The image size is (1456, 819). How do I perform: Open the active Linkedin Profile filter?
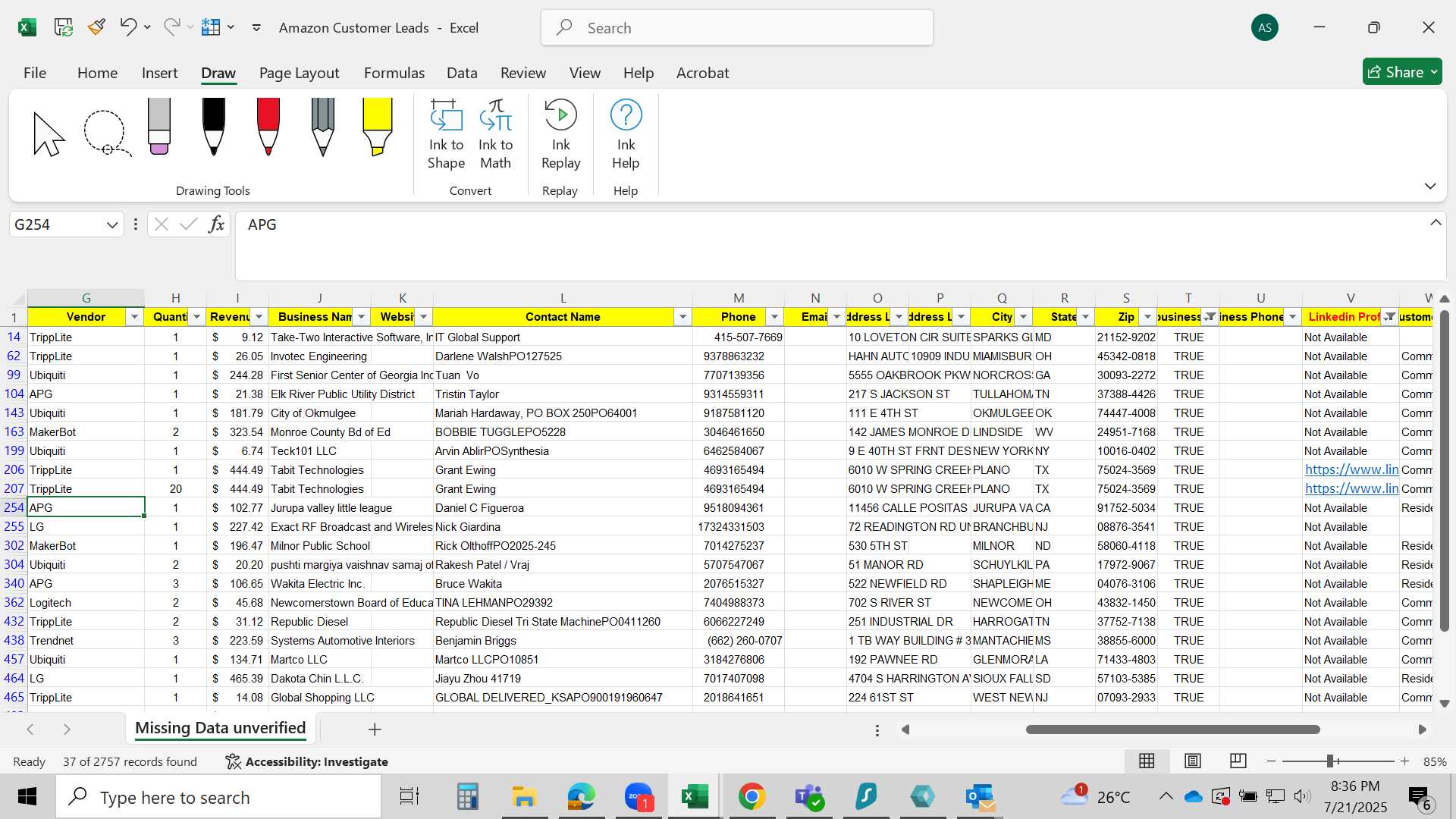(x=1389, y=316)
